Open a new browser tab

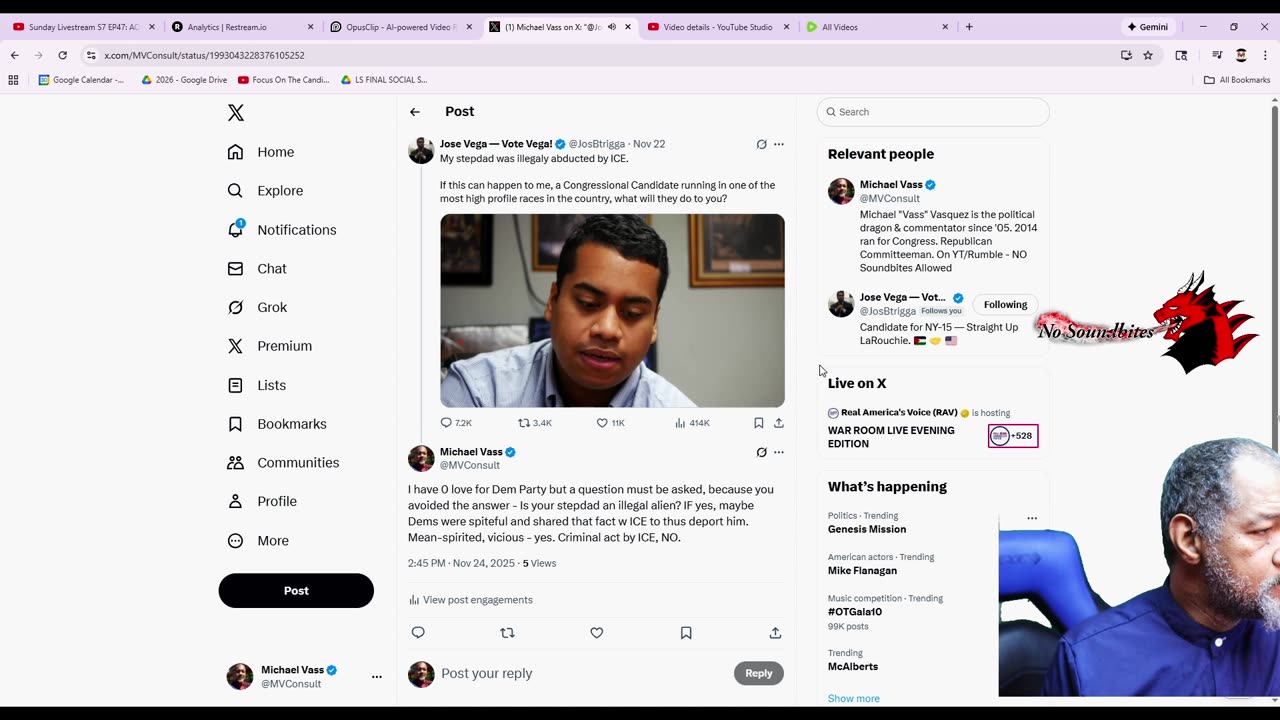[x=968, y=27]
